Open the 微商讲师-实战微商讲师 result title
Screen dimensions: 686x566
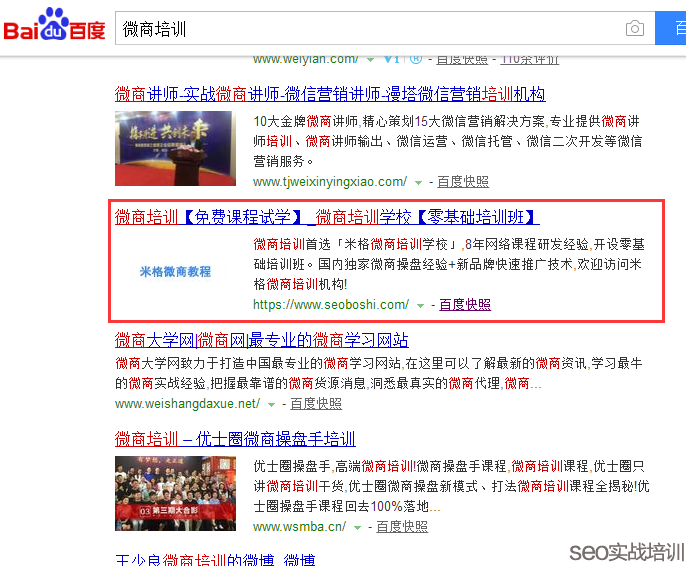pyautogui.click(x=330, y=94)
